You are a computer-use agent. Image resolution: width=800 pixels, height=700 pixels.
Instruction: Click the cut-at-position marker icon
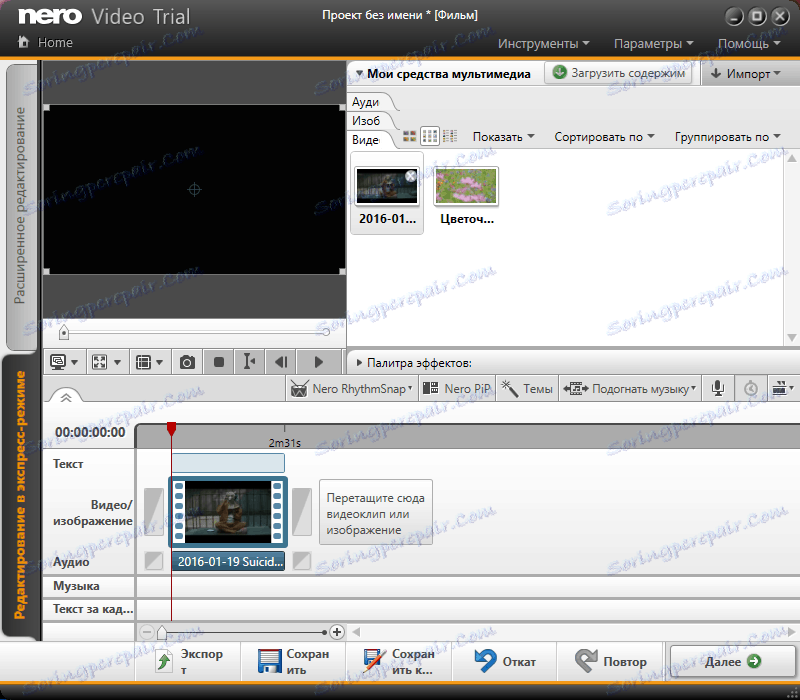(x=249, y=362)
